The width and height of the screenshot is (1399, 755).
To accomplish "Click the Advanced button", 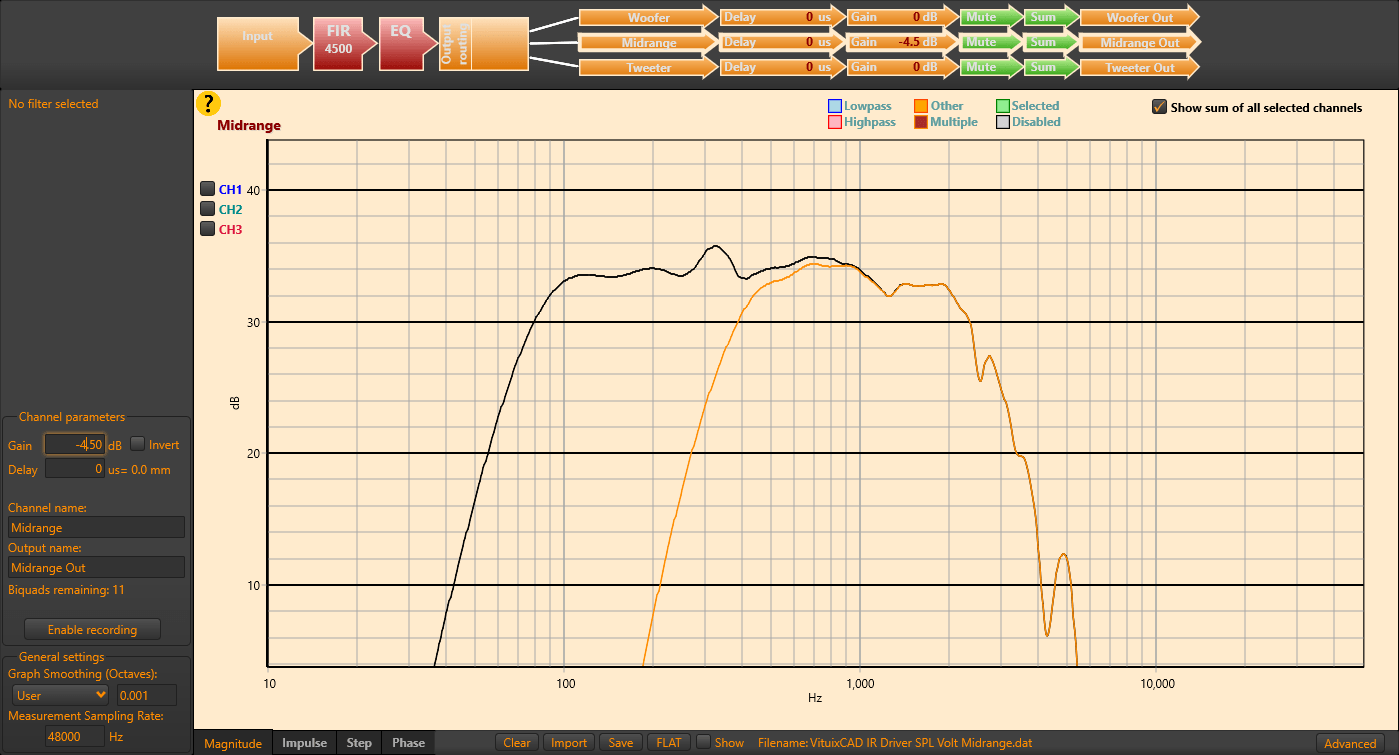I will [x=1350, y=743].
